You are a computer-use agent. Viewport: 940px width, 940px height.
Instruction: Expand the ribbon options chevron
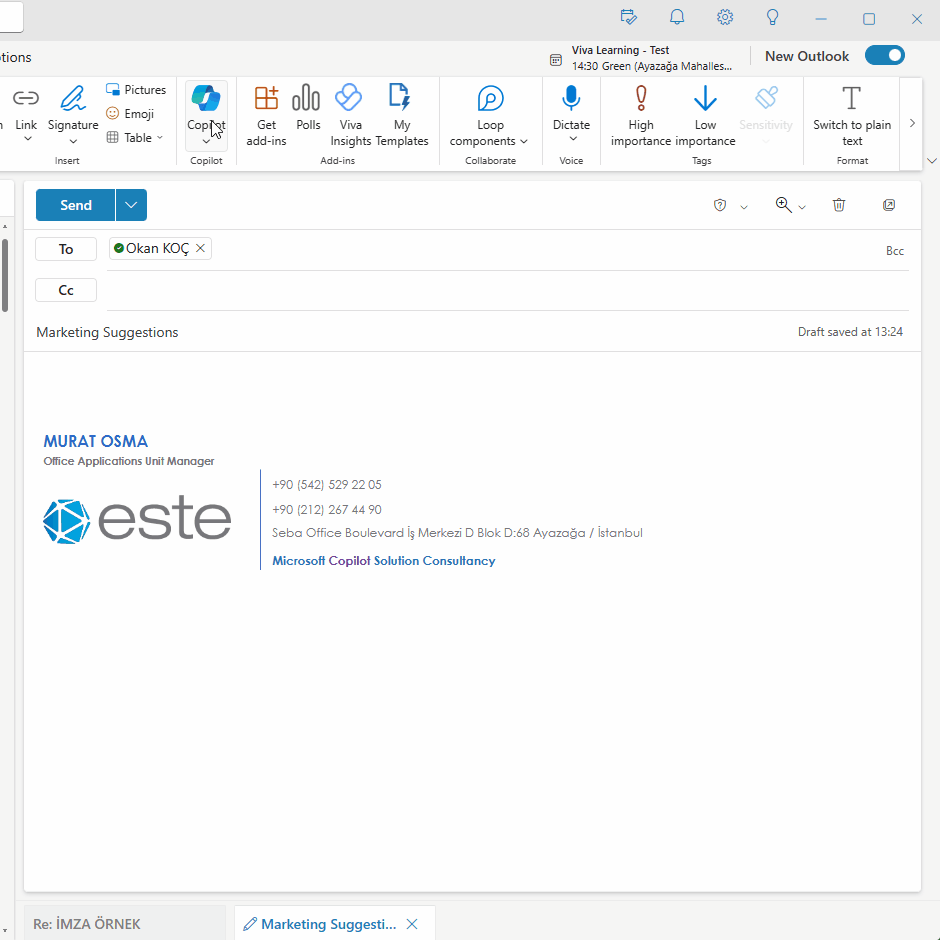932,161
